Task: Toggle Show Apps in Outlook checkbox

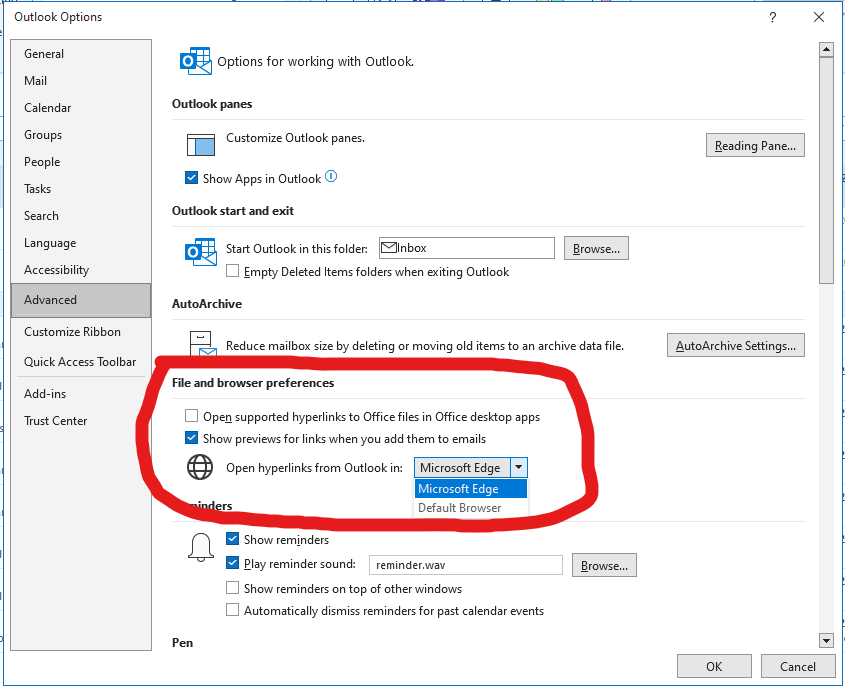Action: [x=191, y=178]
